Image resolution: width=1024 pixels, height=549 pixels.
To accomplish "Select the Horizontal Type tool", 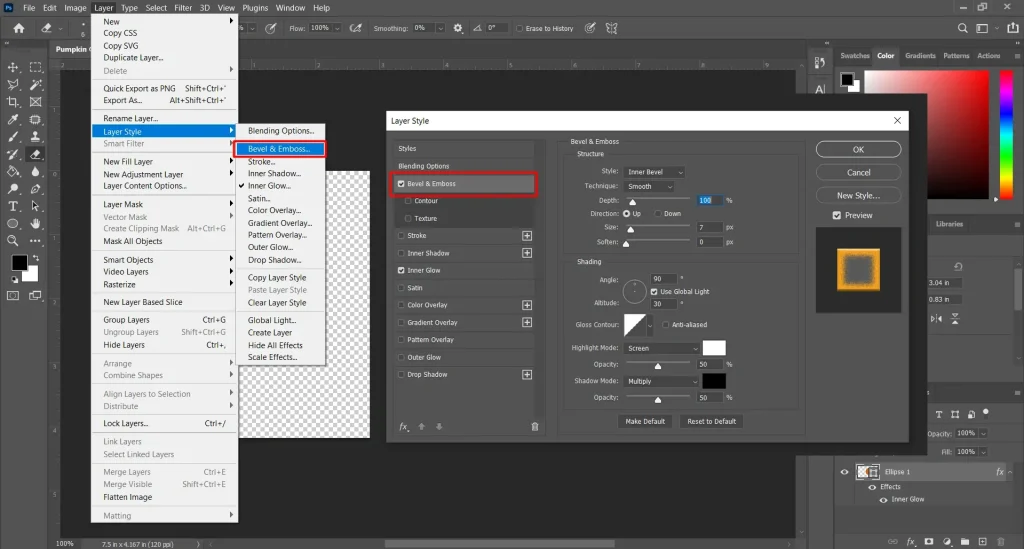I will [12, 206].
